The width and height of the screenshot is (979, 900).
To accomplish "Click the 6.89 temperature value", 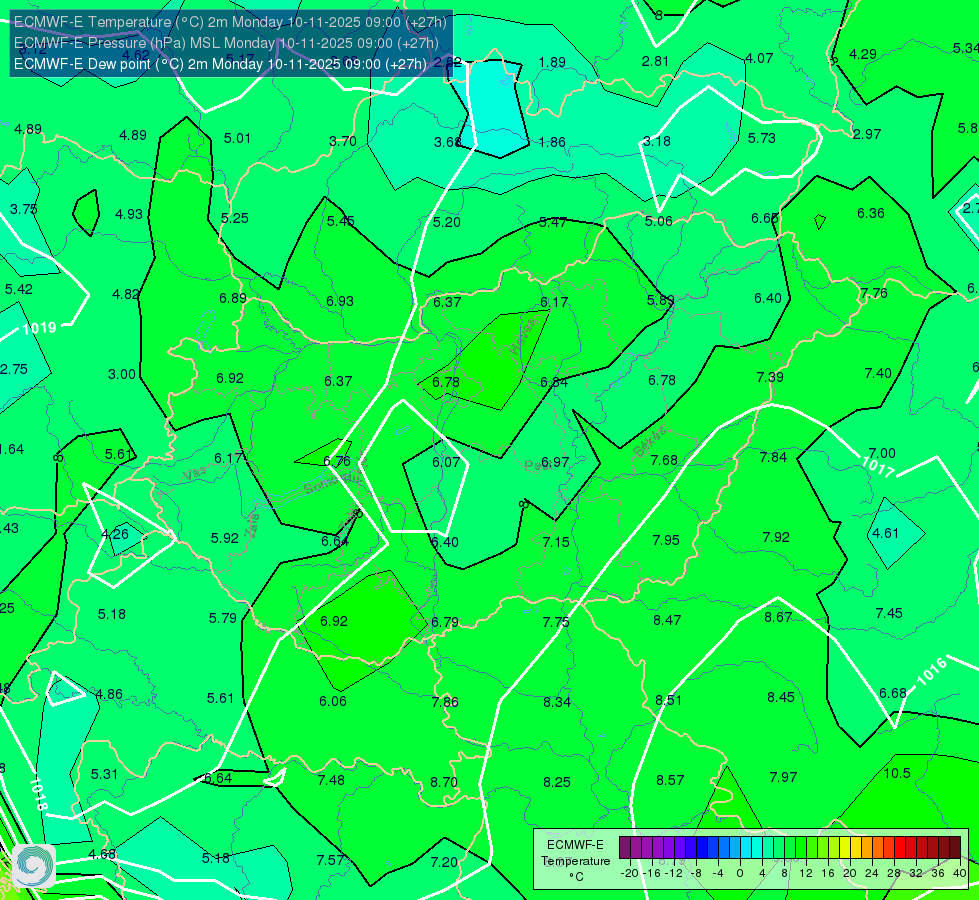I will pos(233,298).
